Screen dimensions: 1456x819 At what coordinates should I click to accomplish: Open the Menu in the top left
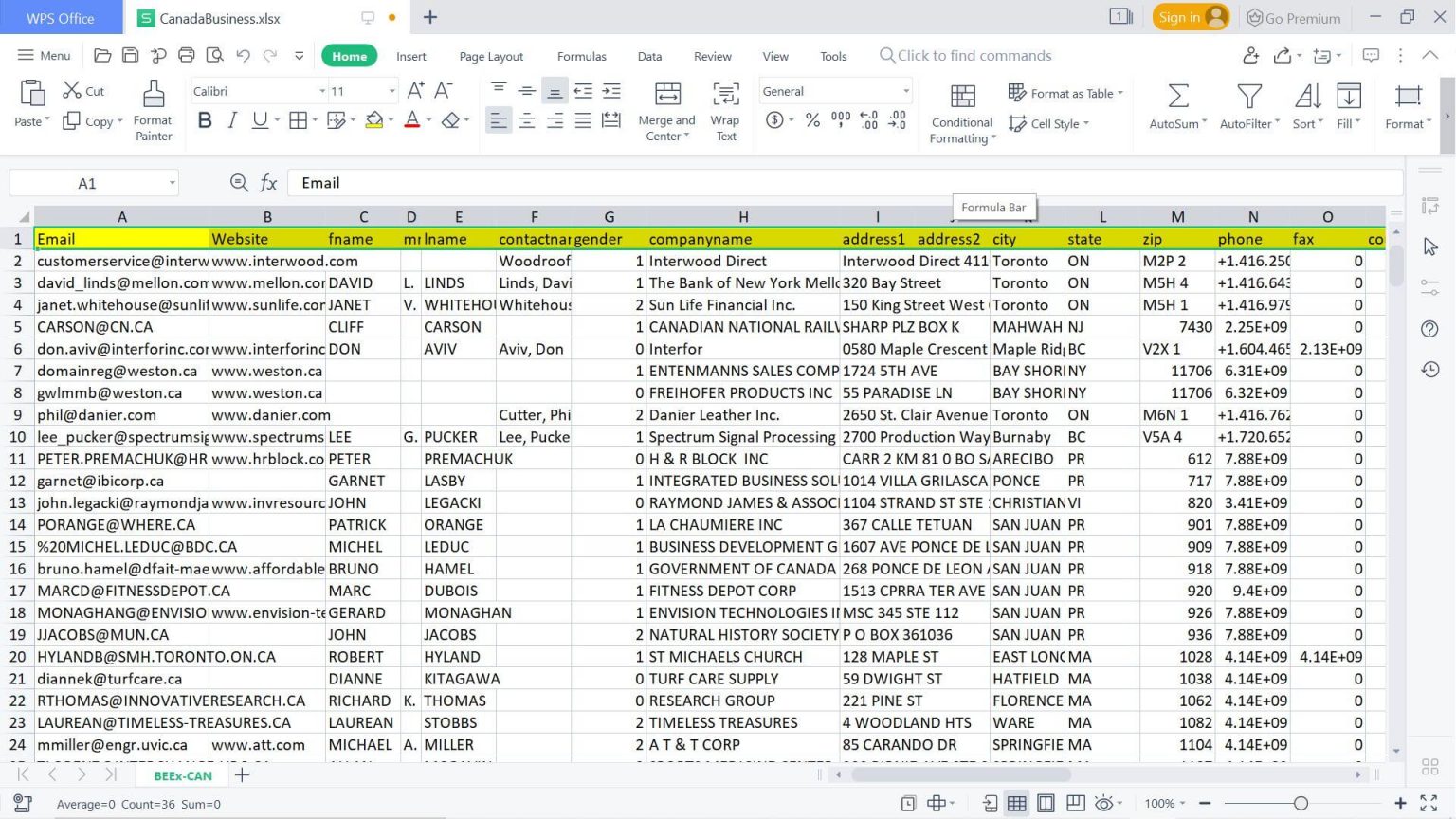(44, 55)
